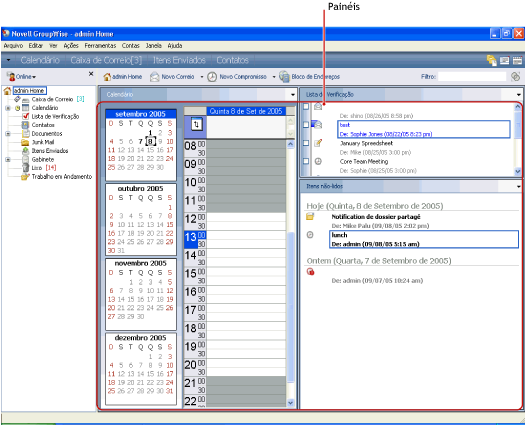Open the lunch item from admin
The height and width of the screenshot is (426, 525).
tap(424, 239)
